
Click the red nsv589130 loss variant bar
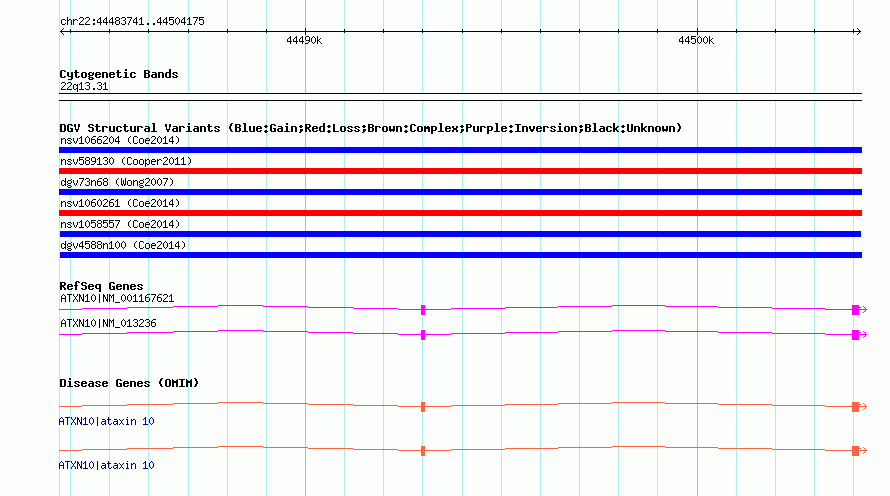pyautogui.click(x=460, y=171)
